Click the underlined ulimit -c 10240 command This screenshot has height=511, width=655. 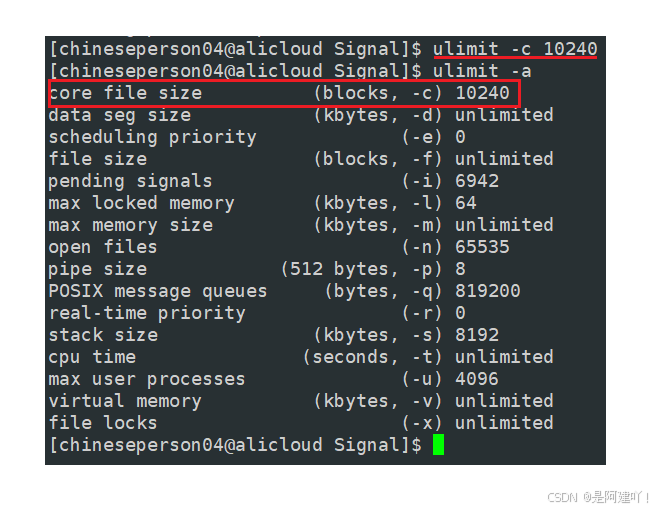click(515, 49)
